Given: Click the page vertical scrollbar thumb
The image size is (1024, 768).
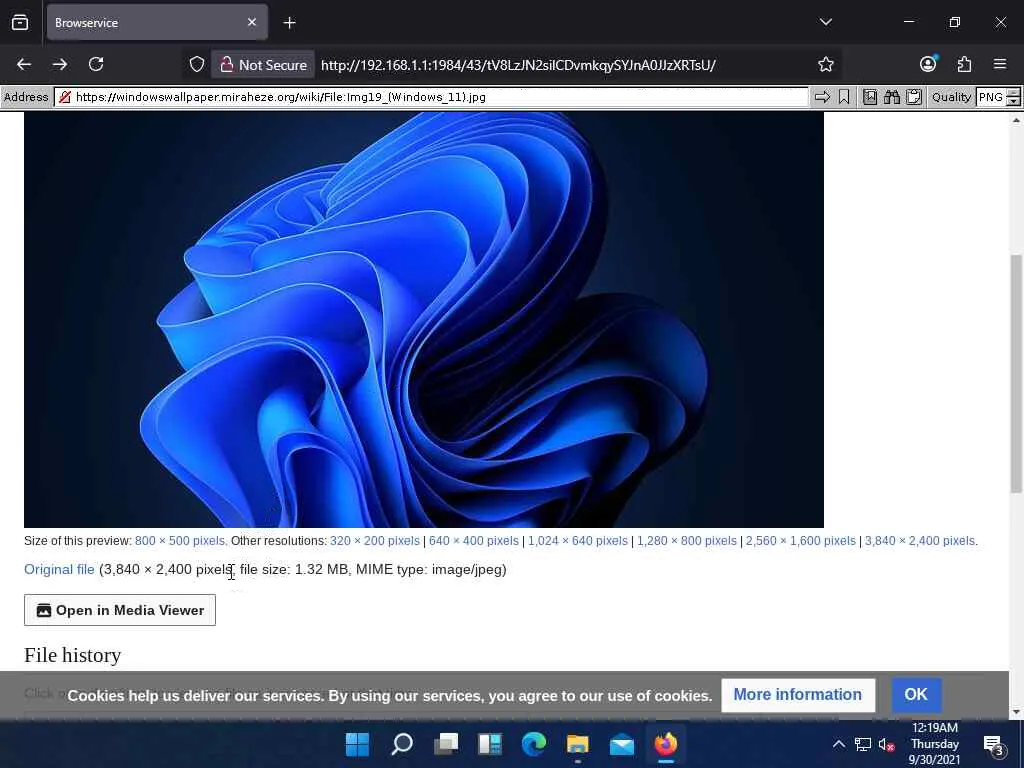Looking at the screenshot, I should tap(1016, 374).
